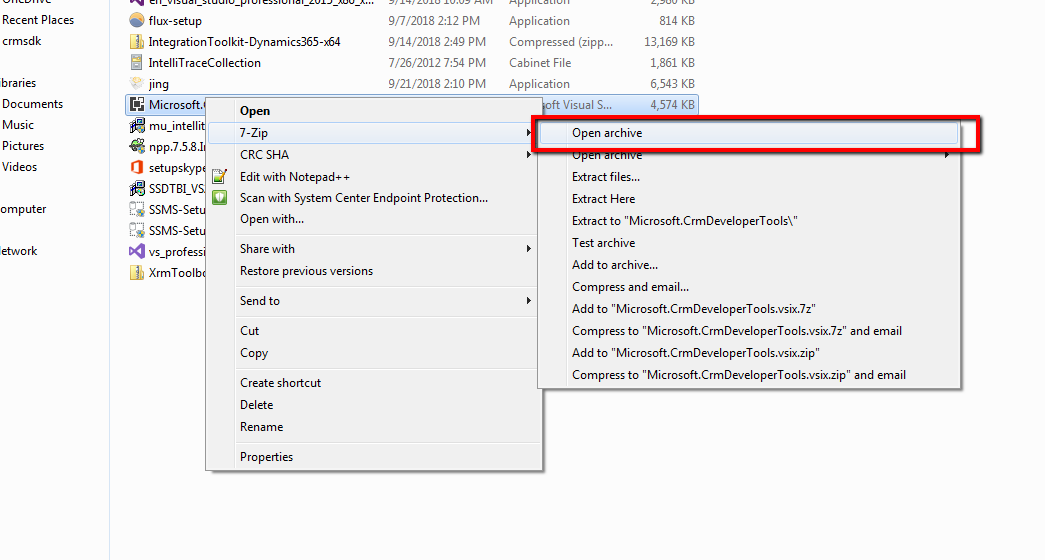Click the setupskype Office icon

[x=137, y=167]
